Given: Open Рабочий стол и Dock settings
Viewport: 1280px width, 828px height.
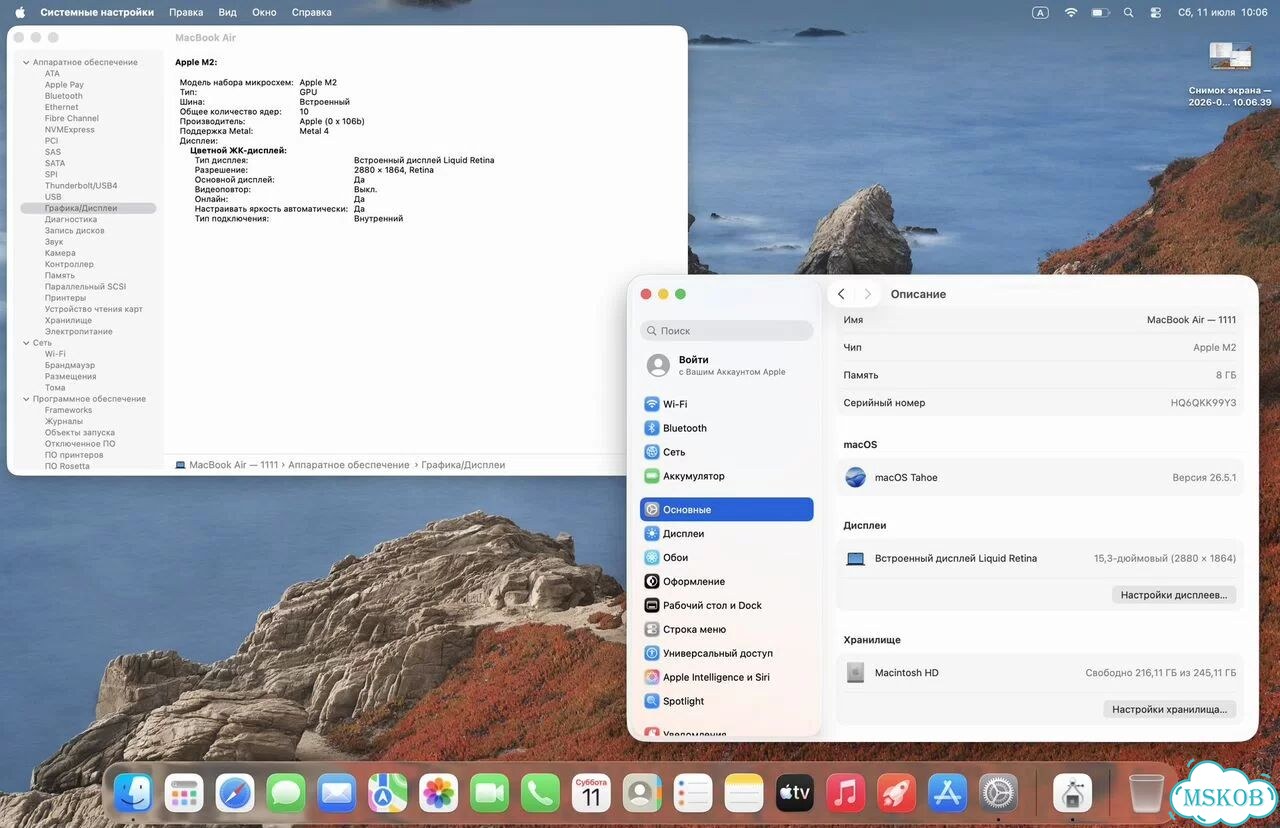Looking at the screenshot, I should click(727, 606).
